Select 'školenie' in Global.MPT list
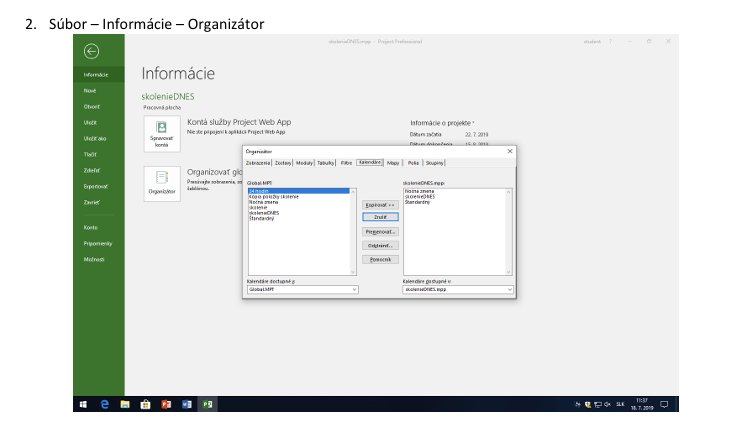 [x=258, y=208]
